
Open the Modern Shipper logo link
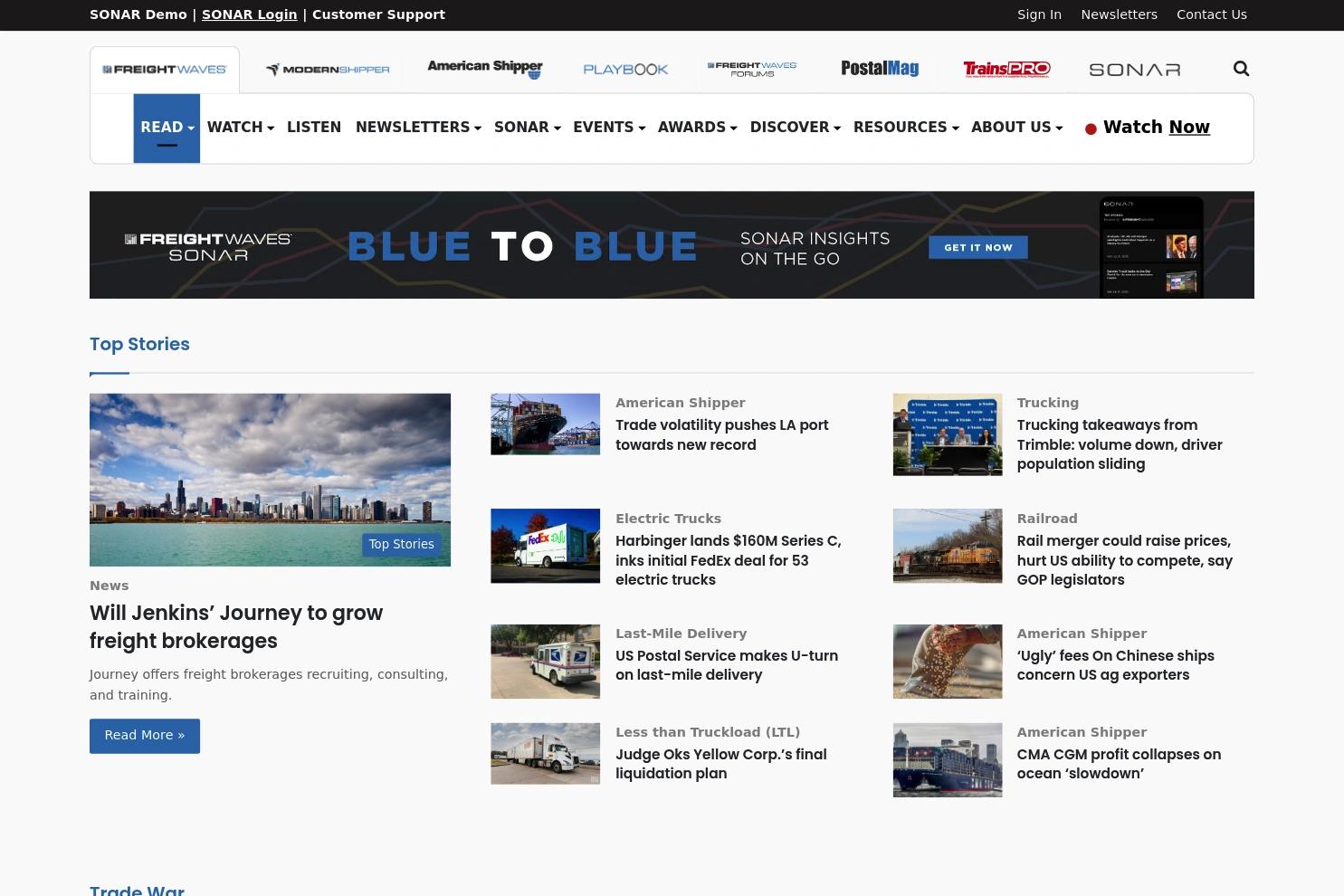pyautogui.click(x=328, y=70)
